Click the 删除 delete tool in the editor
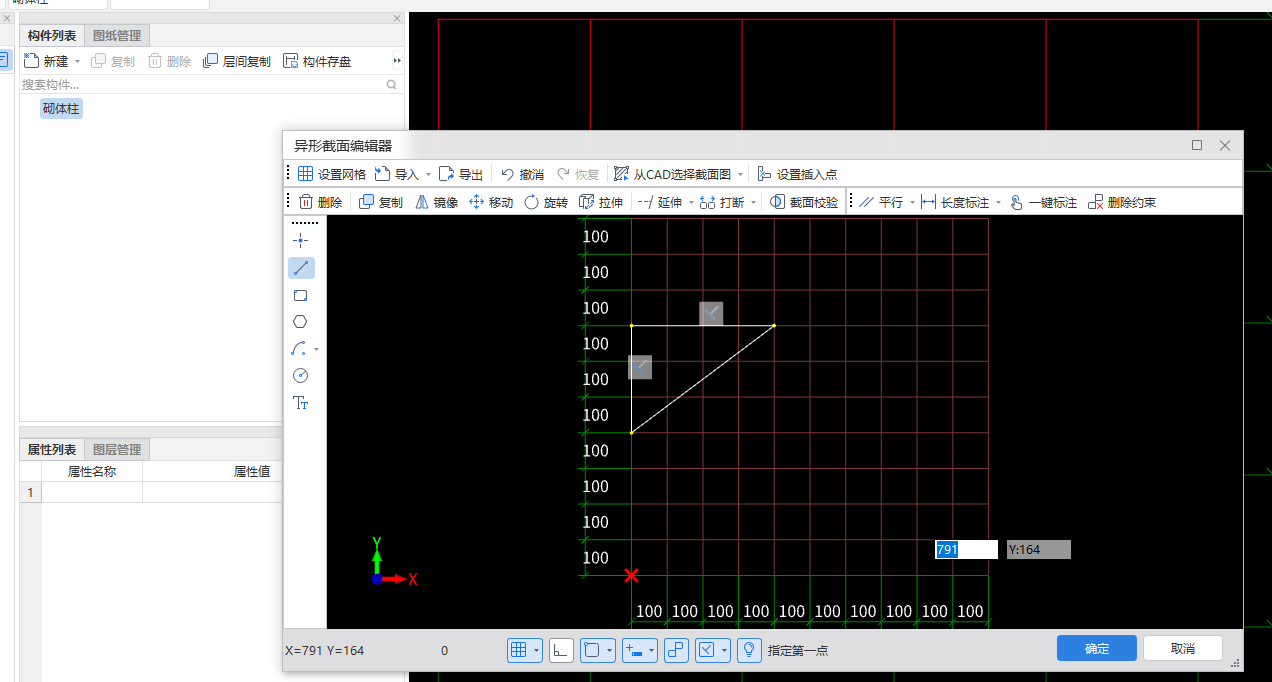The height and width of the screenshot is (682, 1272). click(320, 202)
